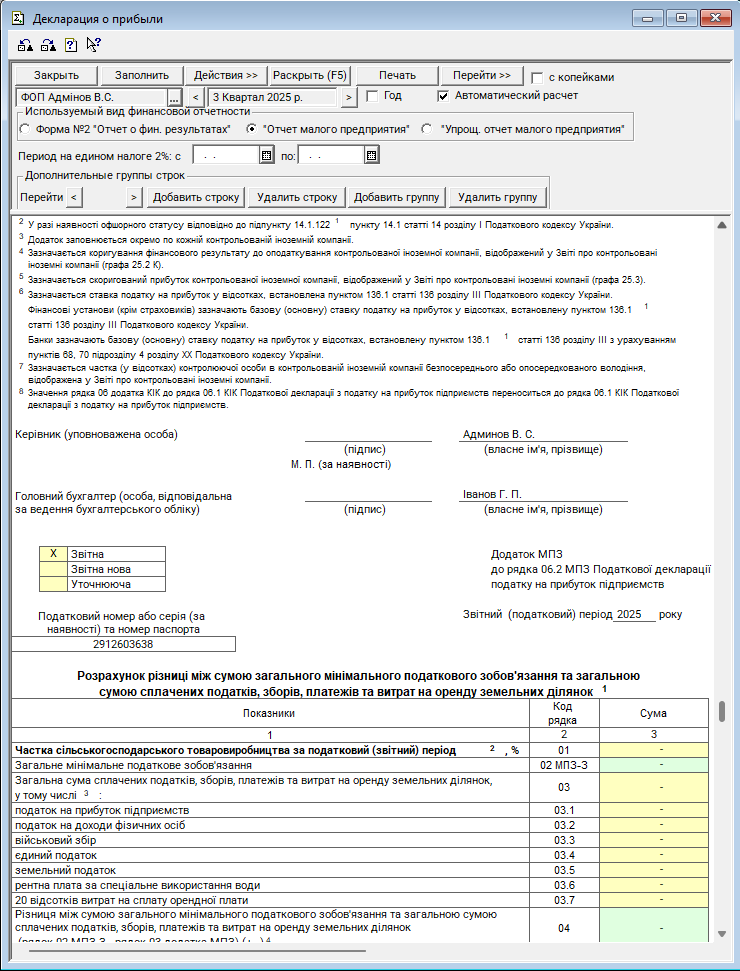Open calendar picker for period start date

tap(266, 155)
